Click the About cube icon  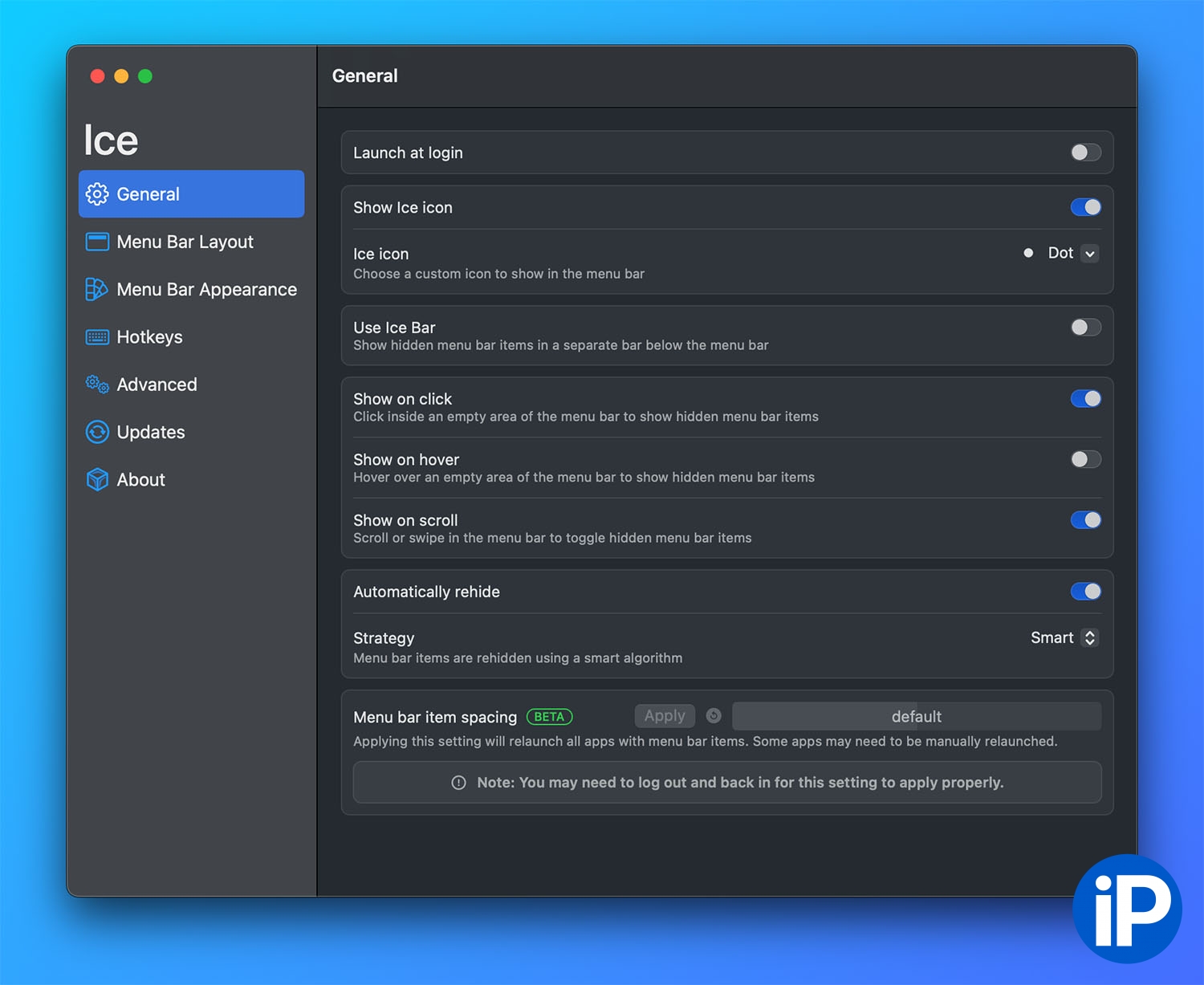97,479
